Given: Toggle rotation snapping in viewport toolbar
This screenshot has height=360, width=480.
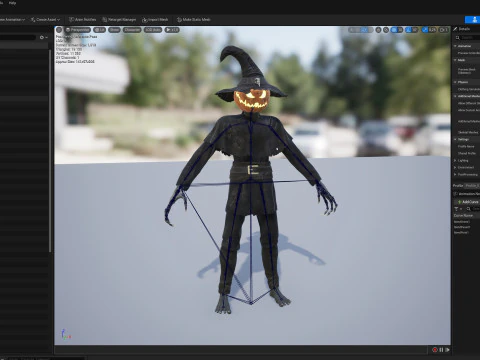Looking at the screenshot, I should [x=408, y=30].
